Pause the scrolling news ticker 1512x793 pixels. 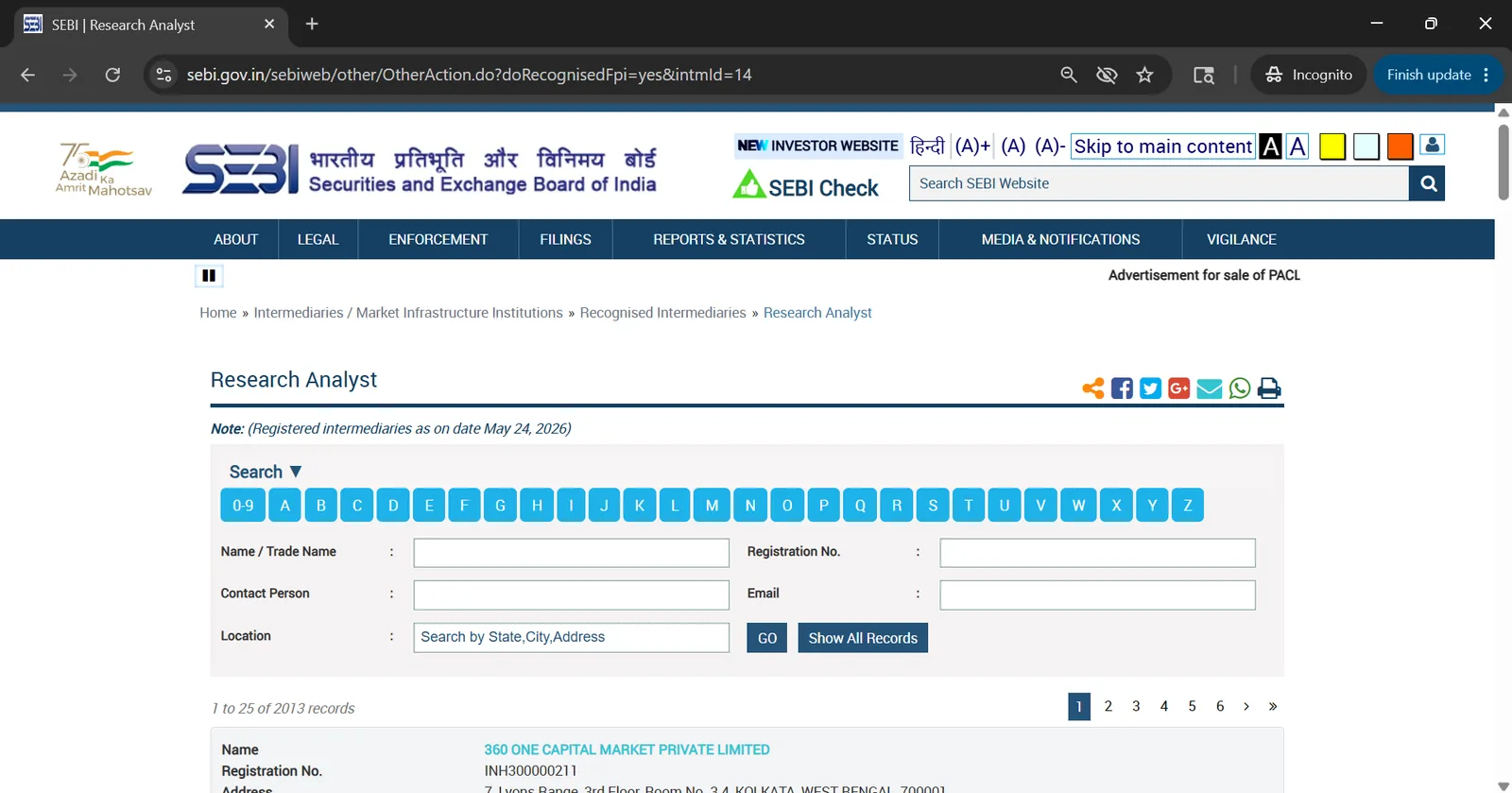pyautogui.click(x=209, y=276)
